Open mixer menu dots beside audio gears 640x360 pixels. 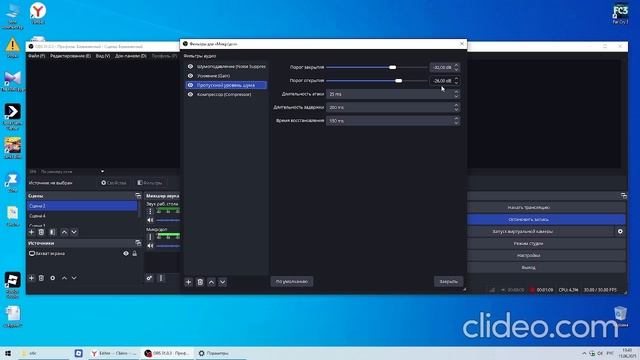coord(161,278)
